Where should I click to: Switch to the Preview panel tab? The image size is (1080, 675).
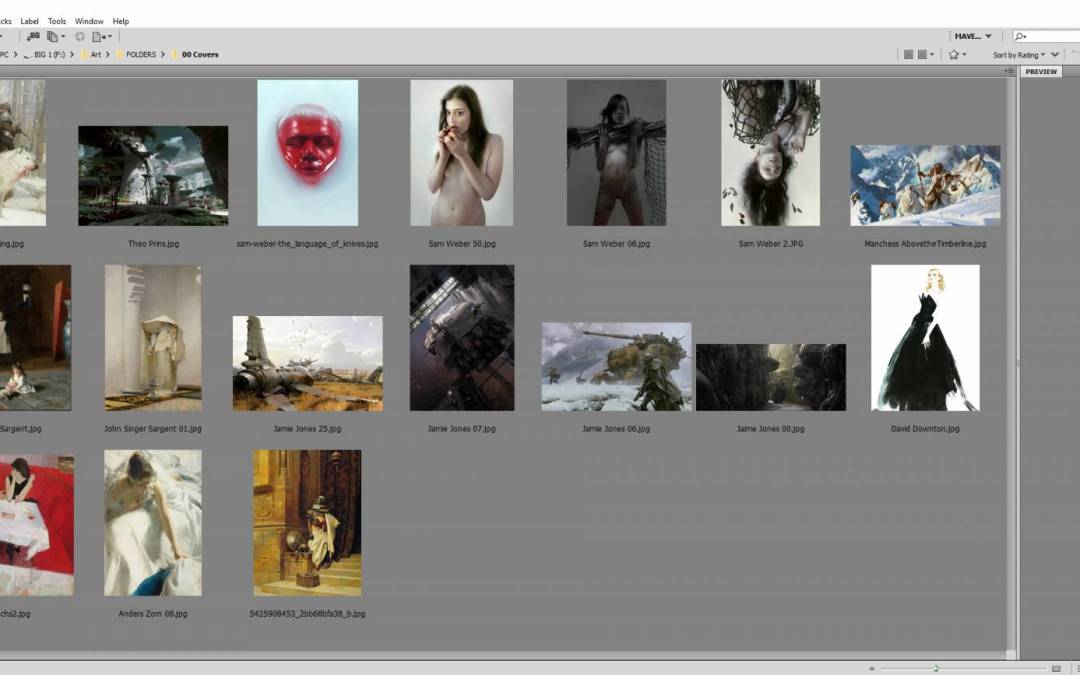point(1041,72)
